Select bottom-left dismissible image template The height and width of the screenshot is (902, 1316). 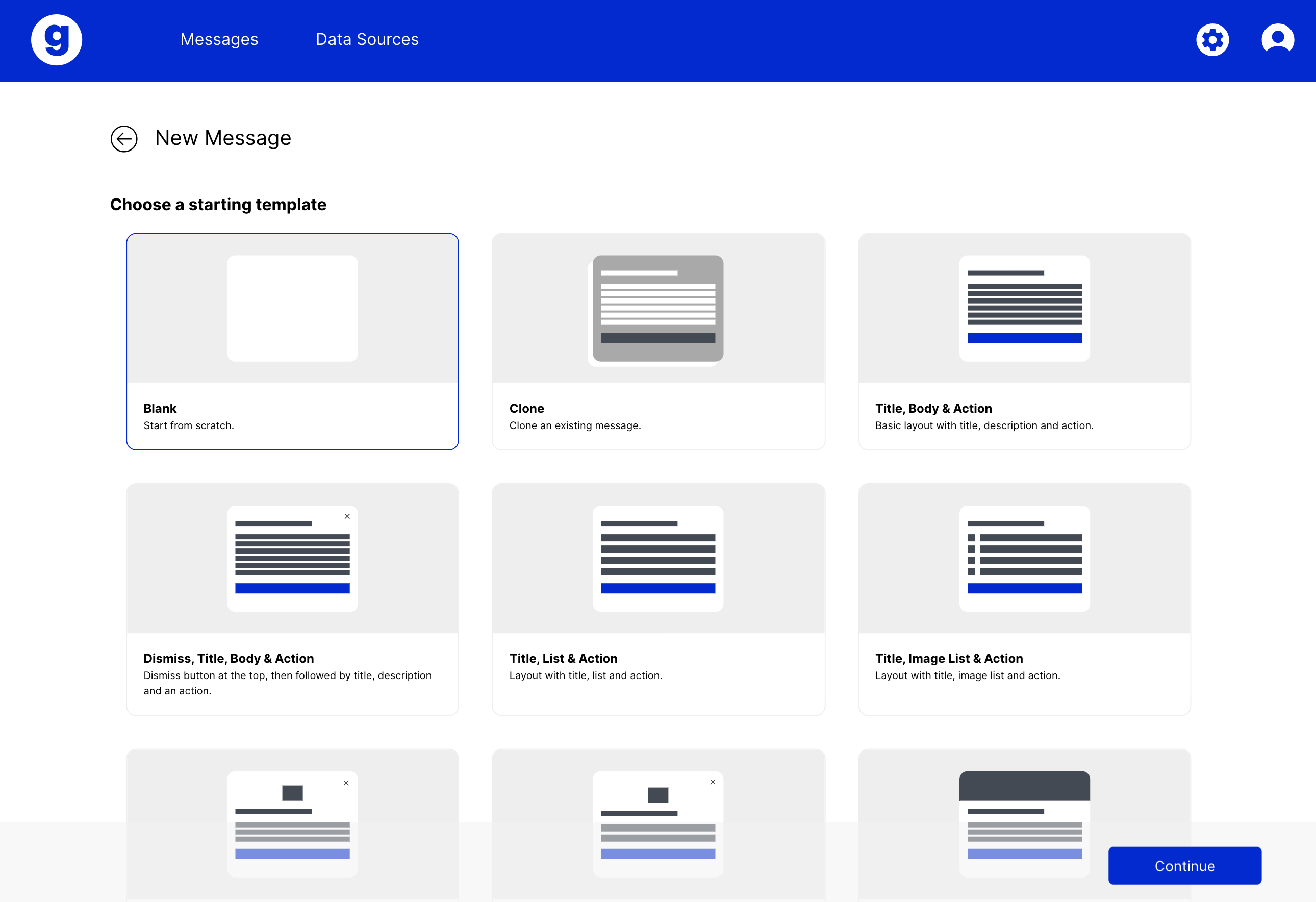coord(292,824)
